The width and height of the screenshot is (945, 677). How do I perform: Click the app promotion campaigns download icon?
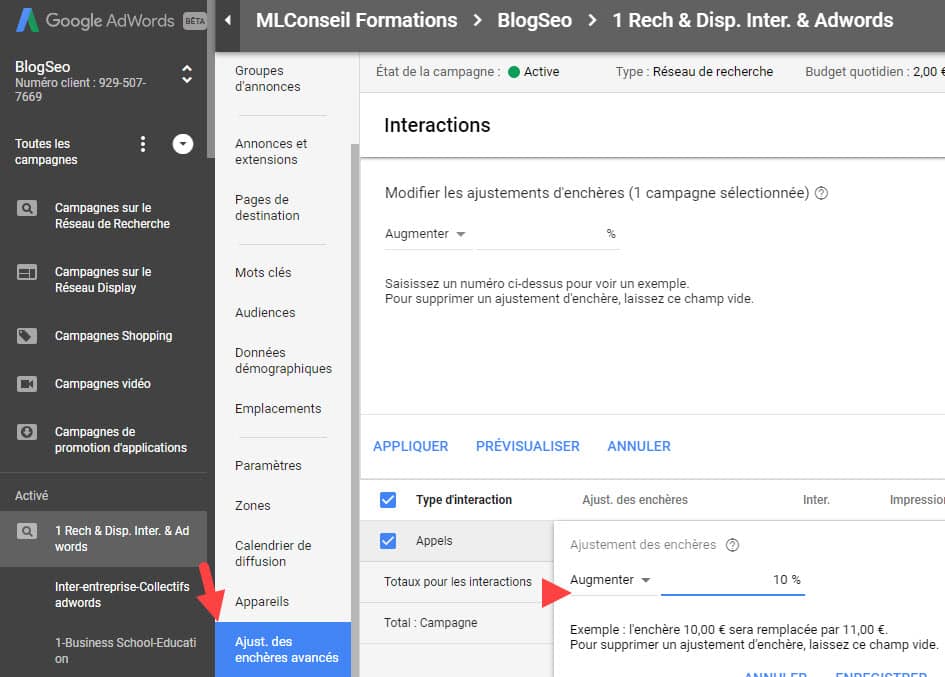27,432
